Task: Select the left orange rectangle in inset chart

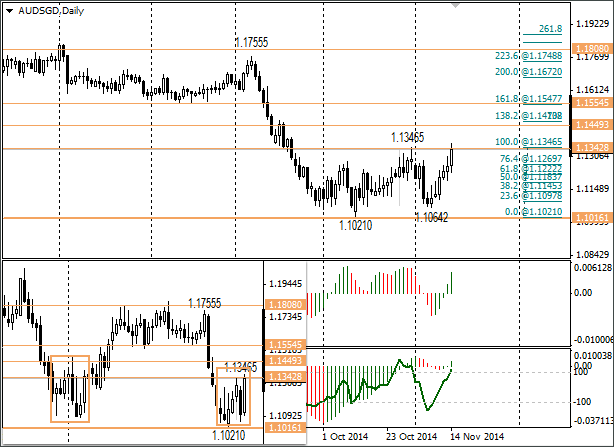Action: (x=70, y=389)
